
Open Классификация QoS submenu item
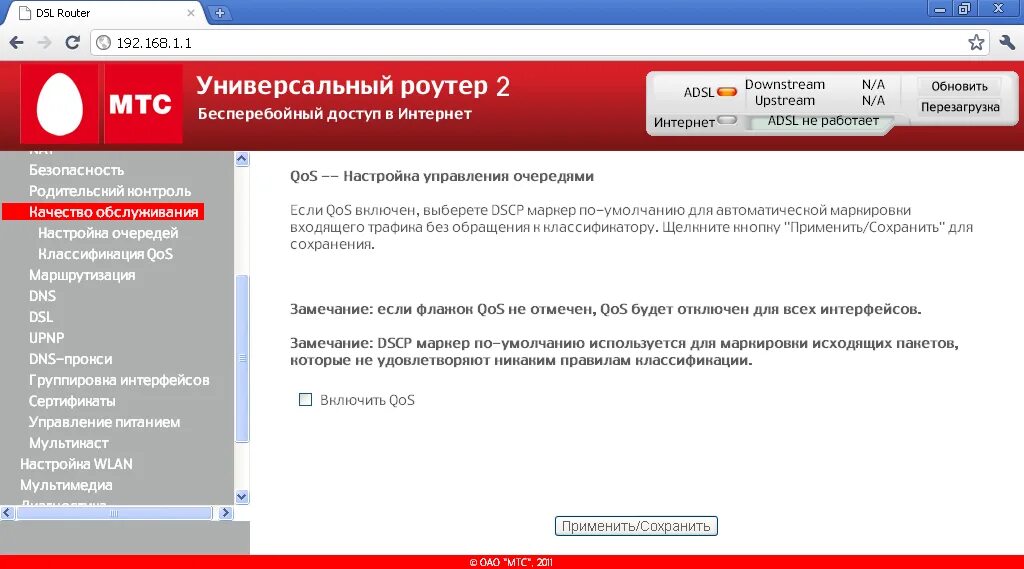point(105,253)
